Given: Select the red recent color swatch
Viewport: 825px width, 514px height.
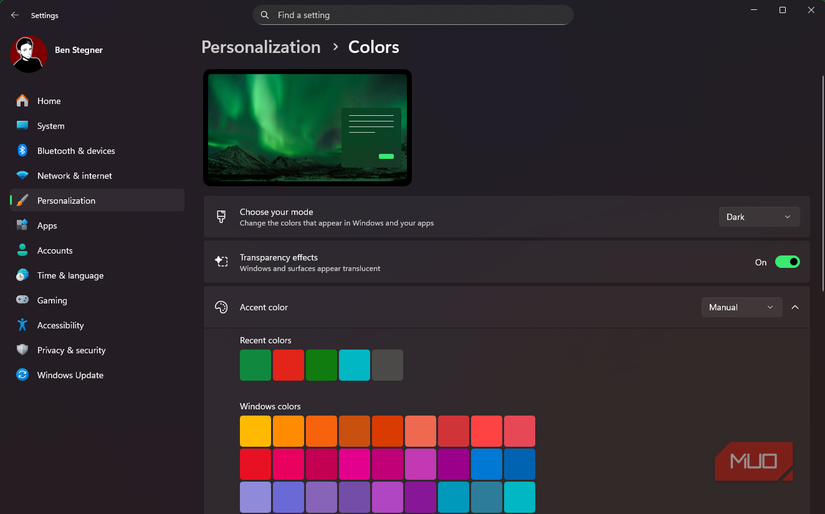Looking at the screenshot, I should [x=288, y=365].
